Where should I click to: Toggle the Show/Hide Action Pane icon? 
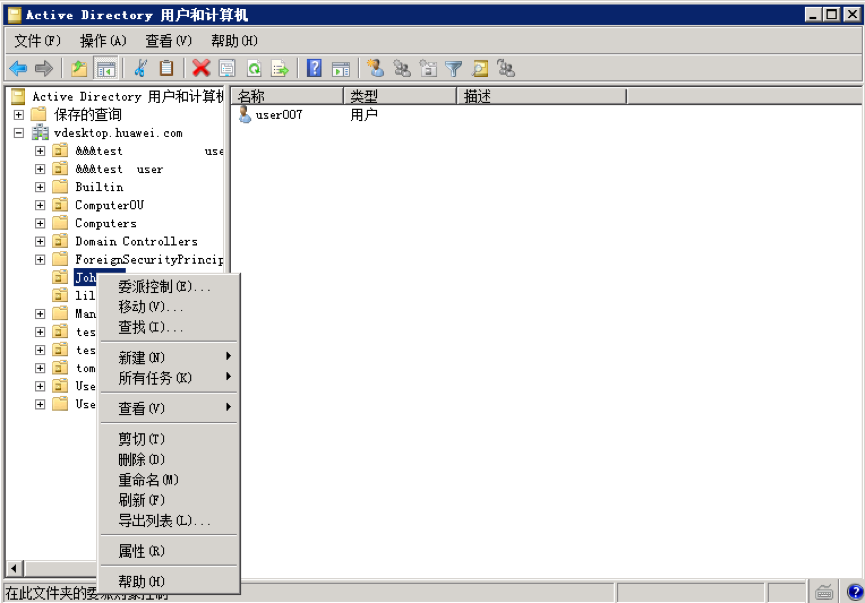click(341, 69)
